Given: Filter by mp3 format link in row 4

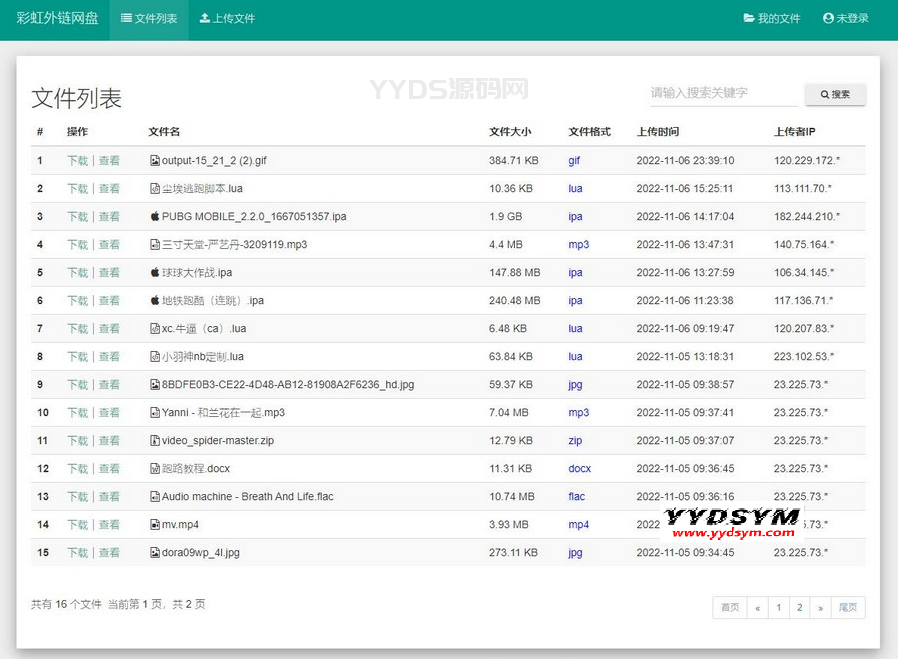Looking at the screenshot, I should click(x=578, y=245).
